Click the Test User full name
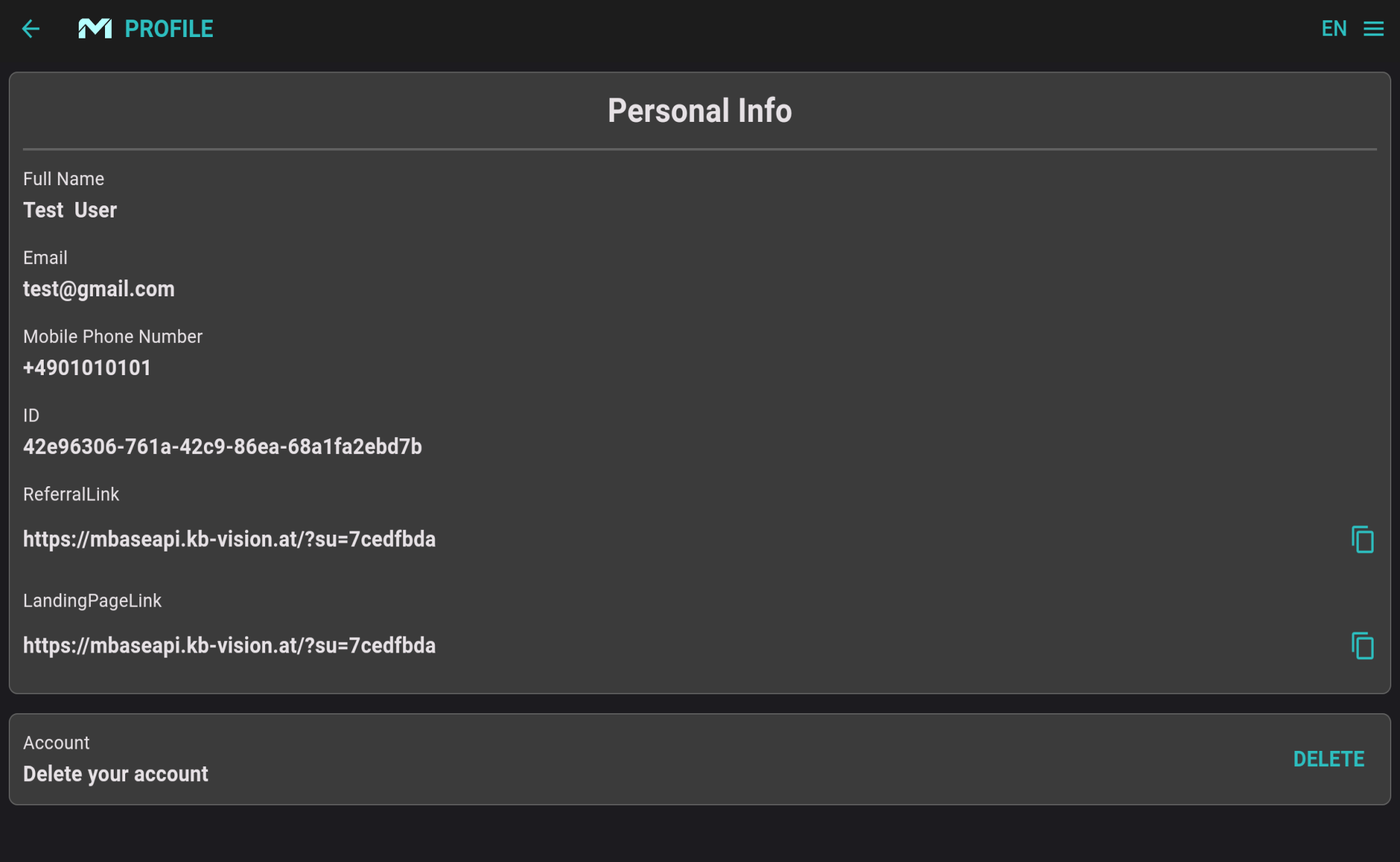 point(70,210)
